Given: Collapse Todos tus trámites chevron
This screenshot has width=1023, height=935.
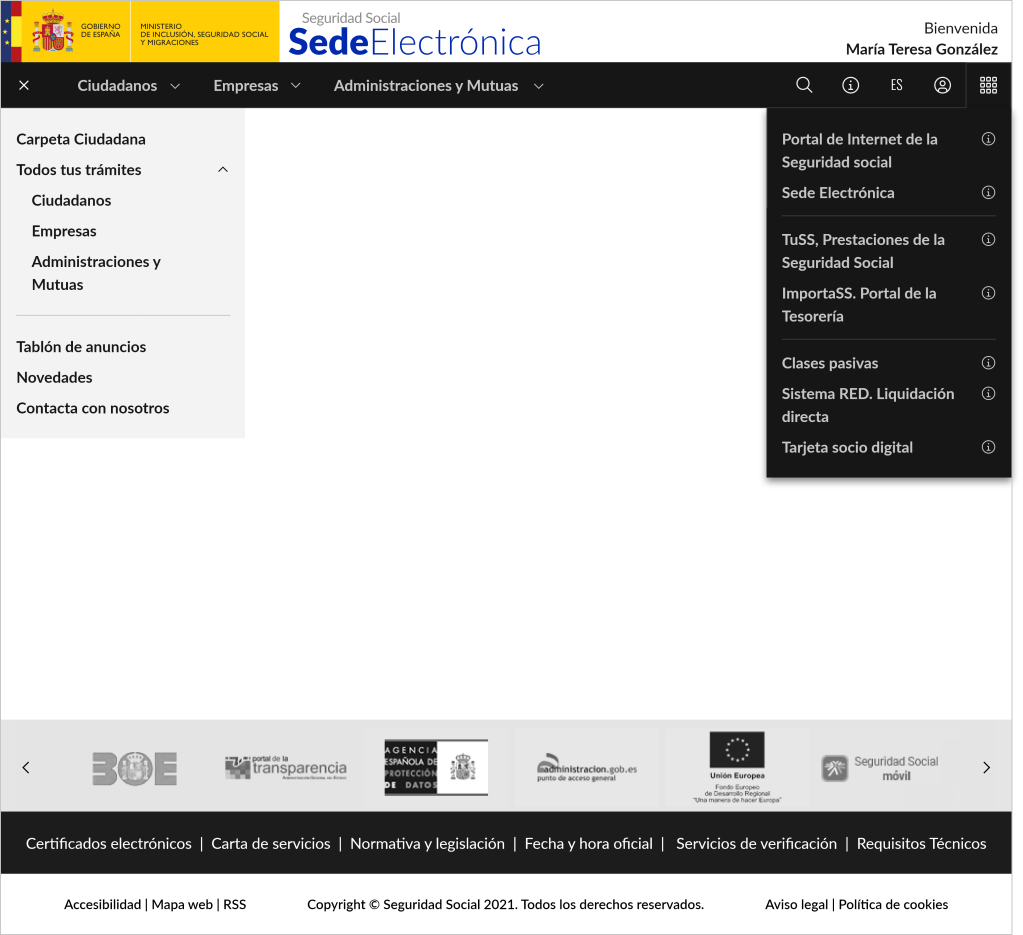Looking at the screenshot, I should (222, 170).
